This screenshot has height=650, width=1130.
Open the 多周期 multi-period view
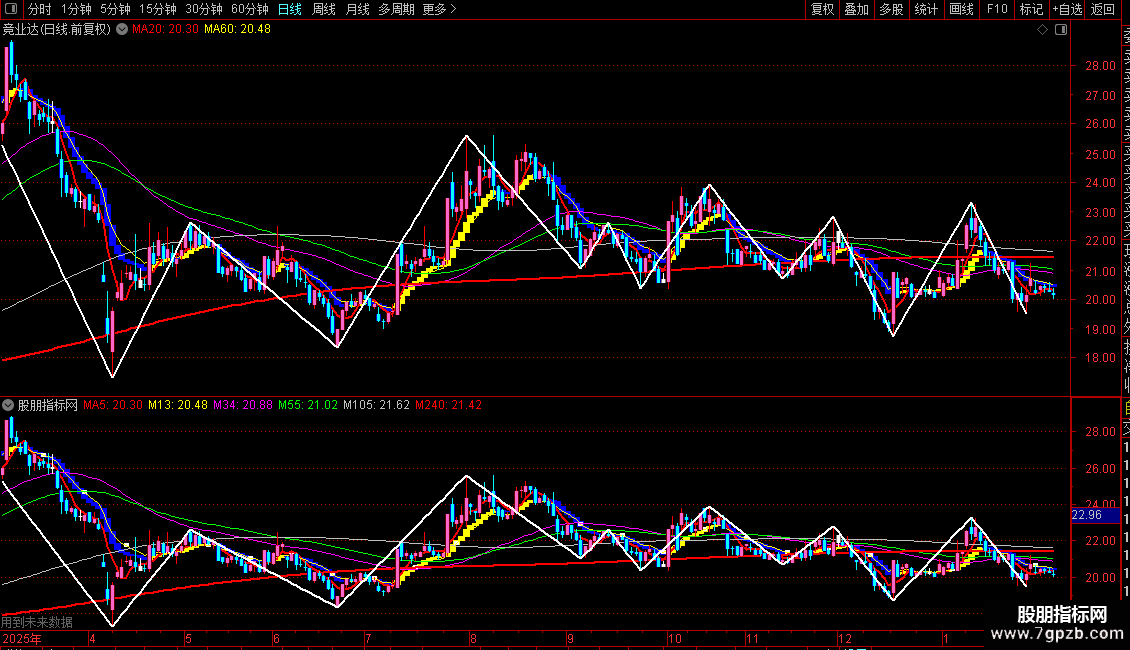396,9
